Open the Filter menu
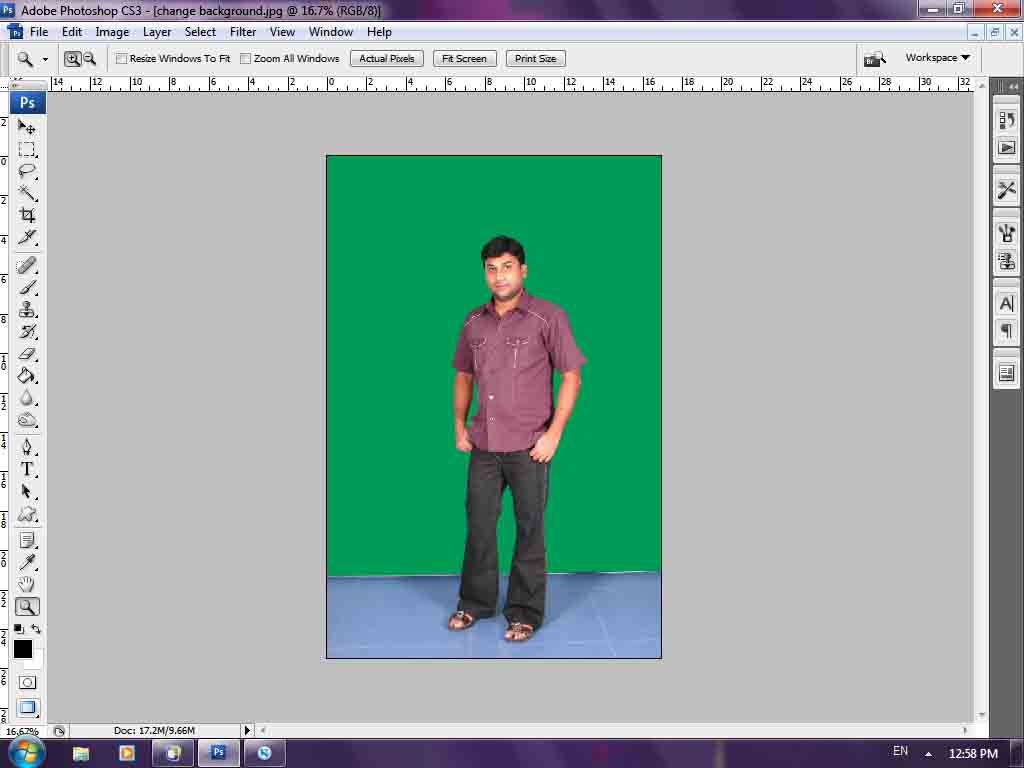 tap(243, 32)
